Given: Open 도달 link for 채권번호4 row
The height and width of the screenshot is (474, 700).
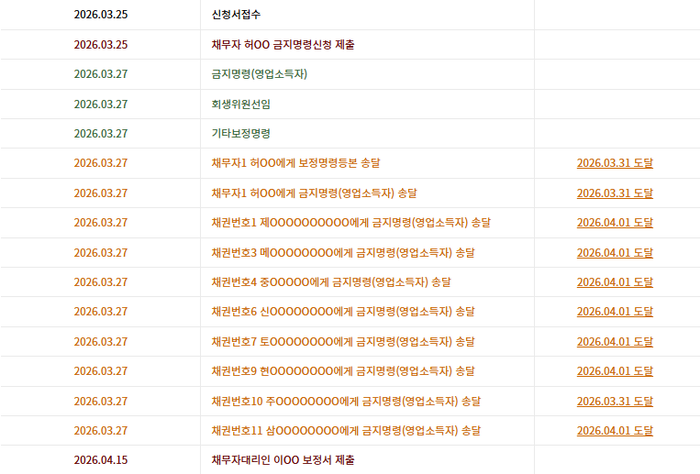Looking at the screenshot, I should click(x=615, y=283).
